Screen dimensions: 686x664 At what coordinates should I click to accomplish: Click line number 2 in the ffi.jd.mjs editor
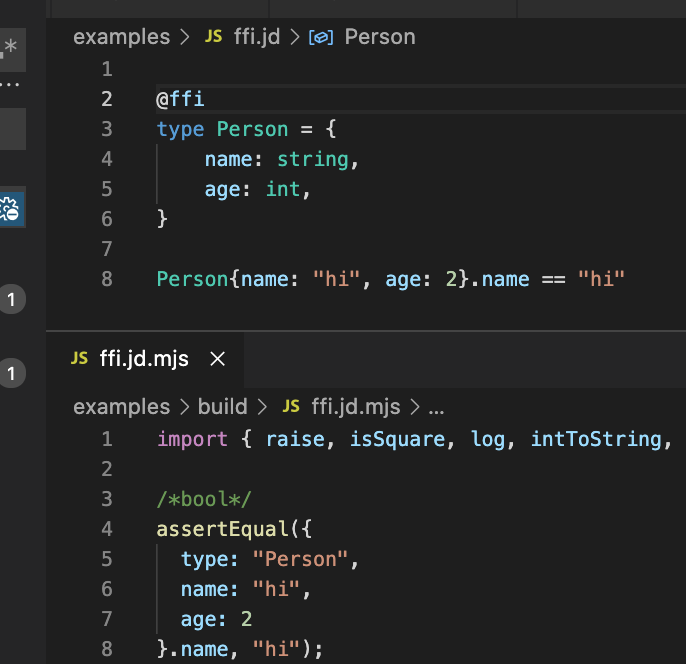pyautogui.click(x=107, y=469)
